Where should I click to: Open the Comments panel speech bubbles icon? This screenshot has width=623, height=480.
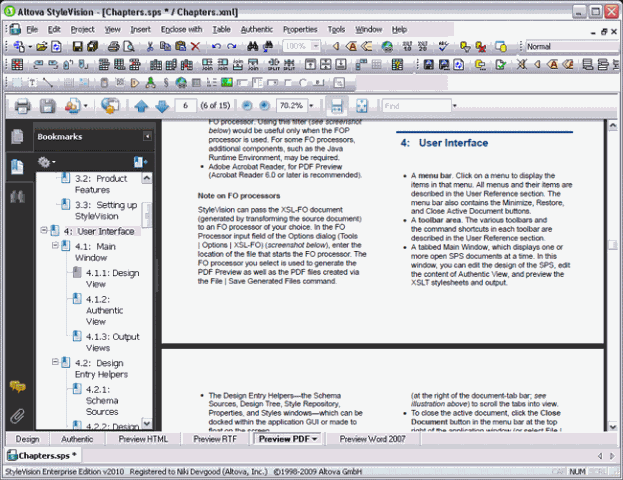[x=17, y=386]
